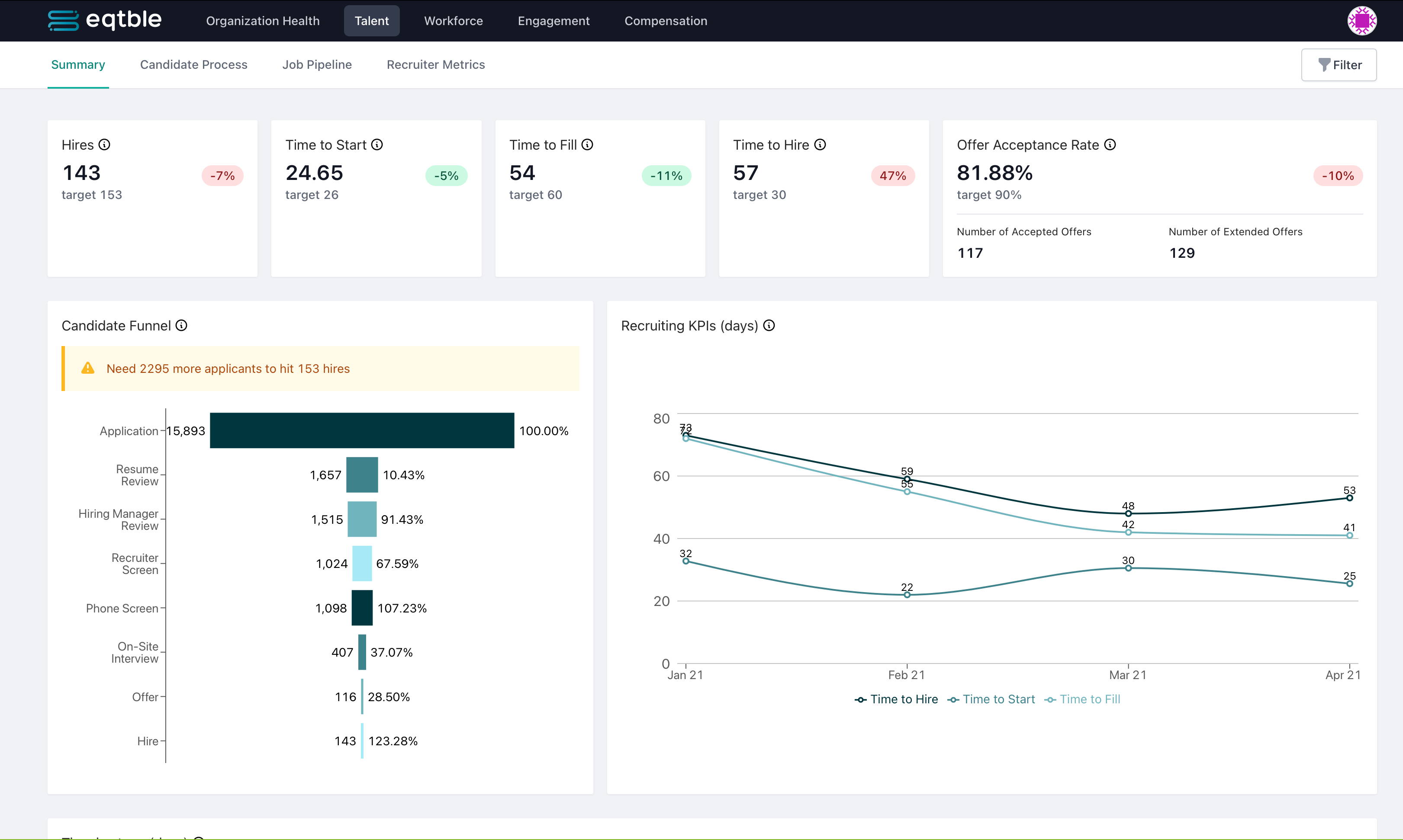Open the Filter panel

[1339, 65]
